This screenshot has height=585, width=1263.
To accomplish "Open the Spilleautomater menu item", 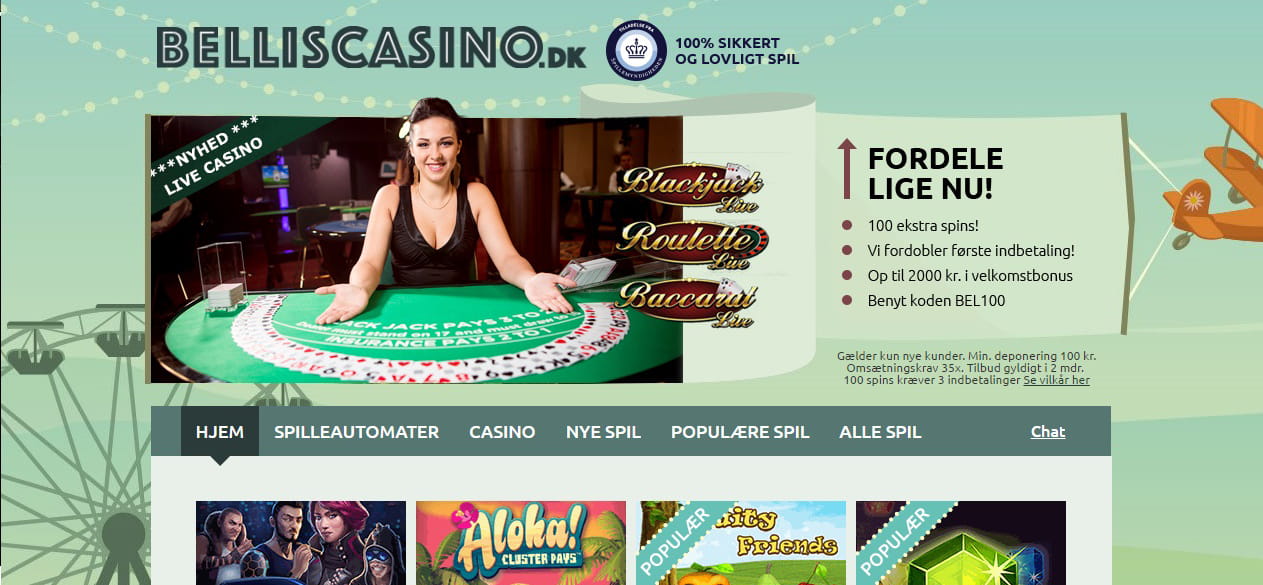I will pyautogui.click(x=356, y=432).
